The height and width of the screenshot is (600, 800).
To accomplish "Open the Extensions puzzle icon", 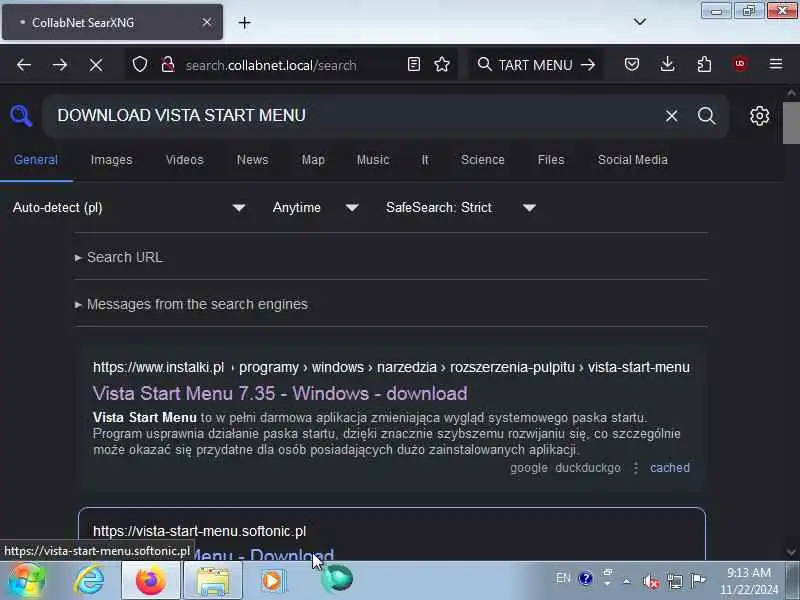I will pyautogui.click(x=704, y=64).
